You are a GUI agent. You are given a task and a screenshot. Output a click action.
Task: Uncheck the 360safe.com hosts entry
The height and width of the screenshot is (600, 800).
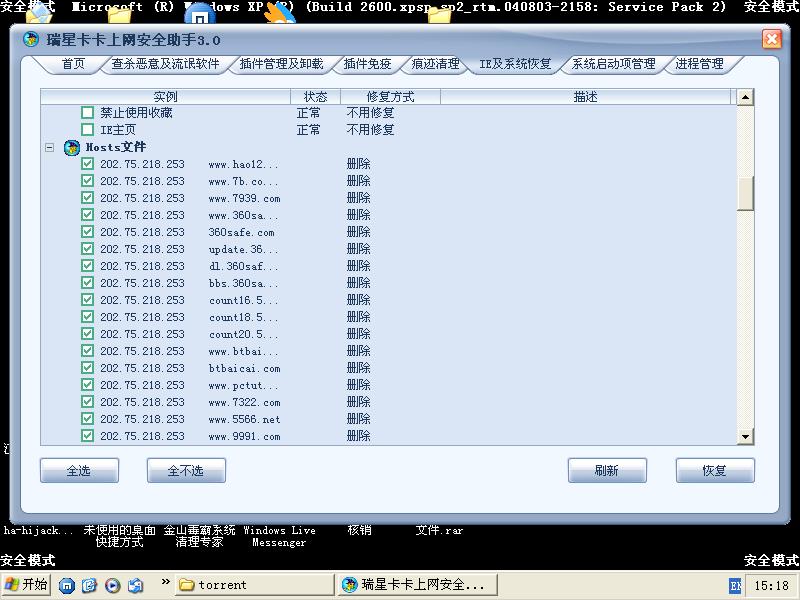coord(88,232)
